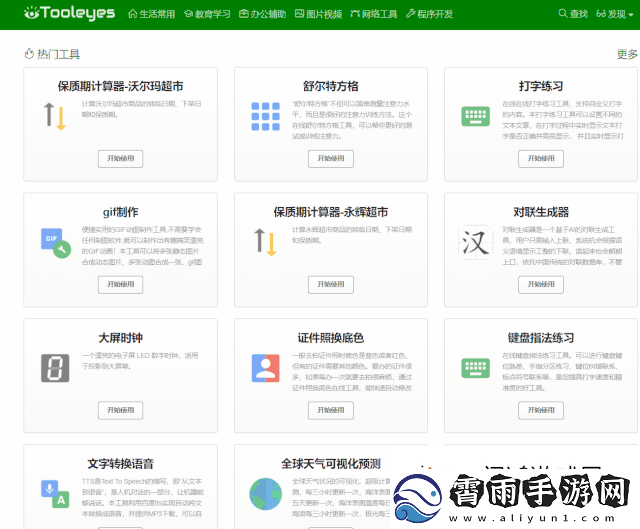
Task: Click 开始使用 under 保质期计算器-永辉超市
Action: pos(331,285)
